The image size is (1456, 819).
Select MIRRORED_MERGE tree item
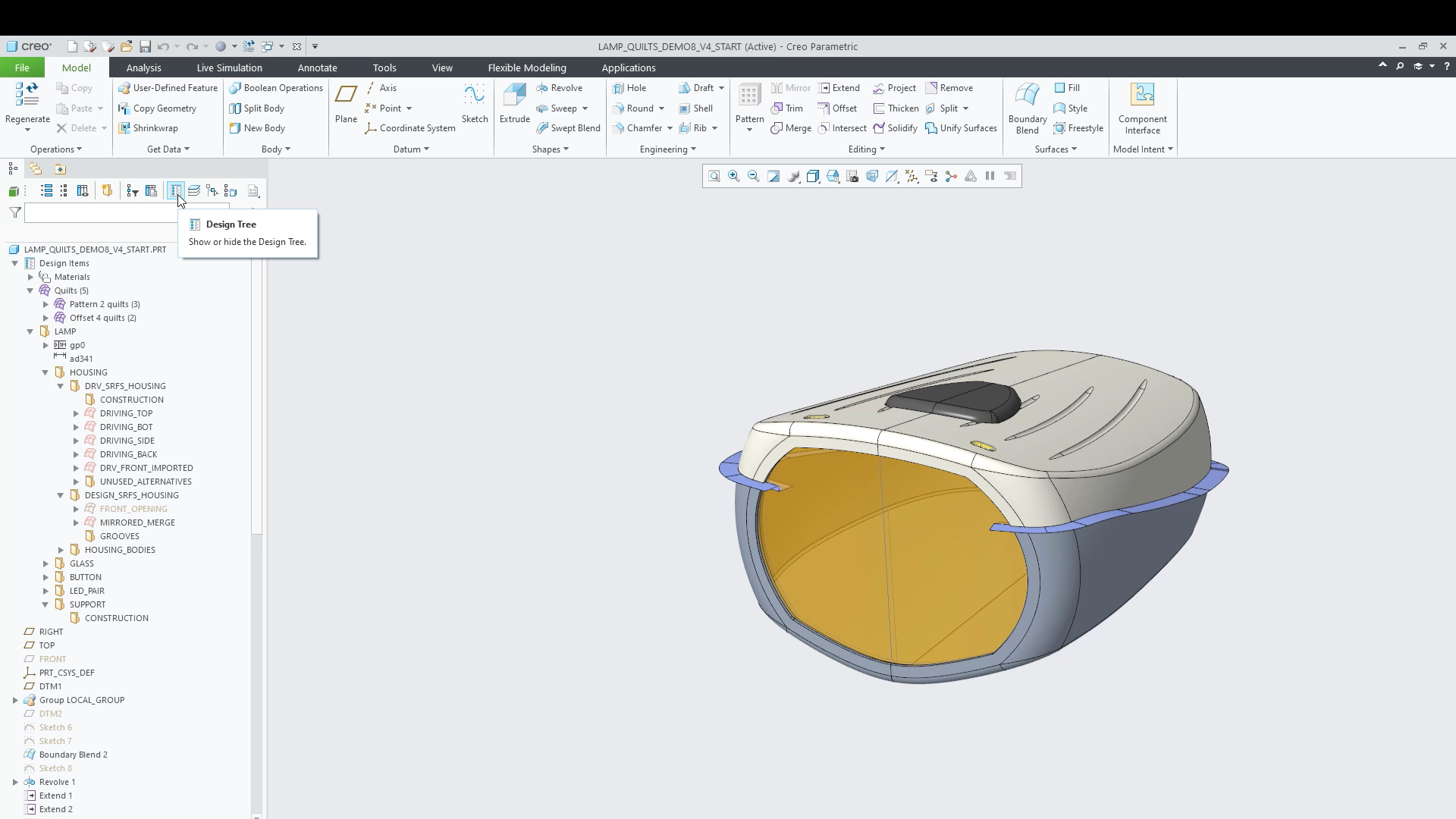tap(137, 522)
